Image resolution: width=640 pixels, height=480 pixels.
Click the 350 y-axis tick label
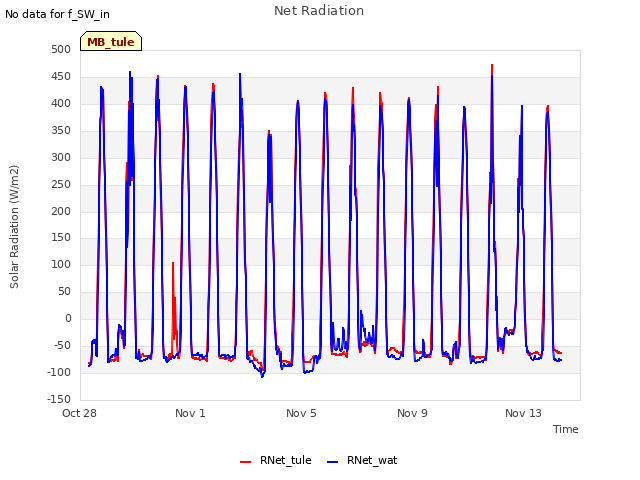click(61, 130)
